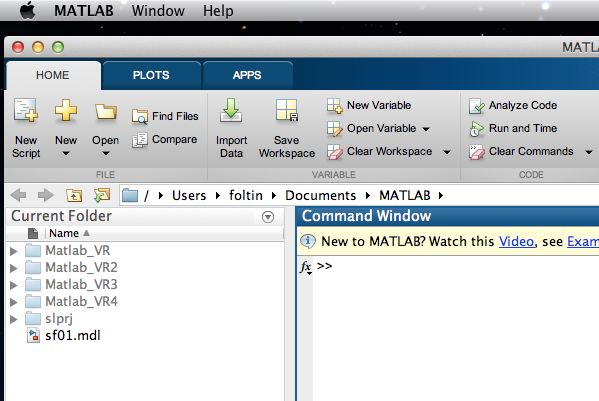Switch to the PLOTS tab
This screenshot has height=401, width=599.
tap(151, 75)
